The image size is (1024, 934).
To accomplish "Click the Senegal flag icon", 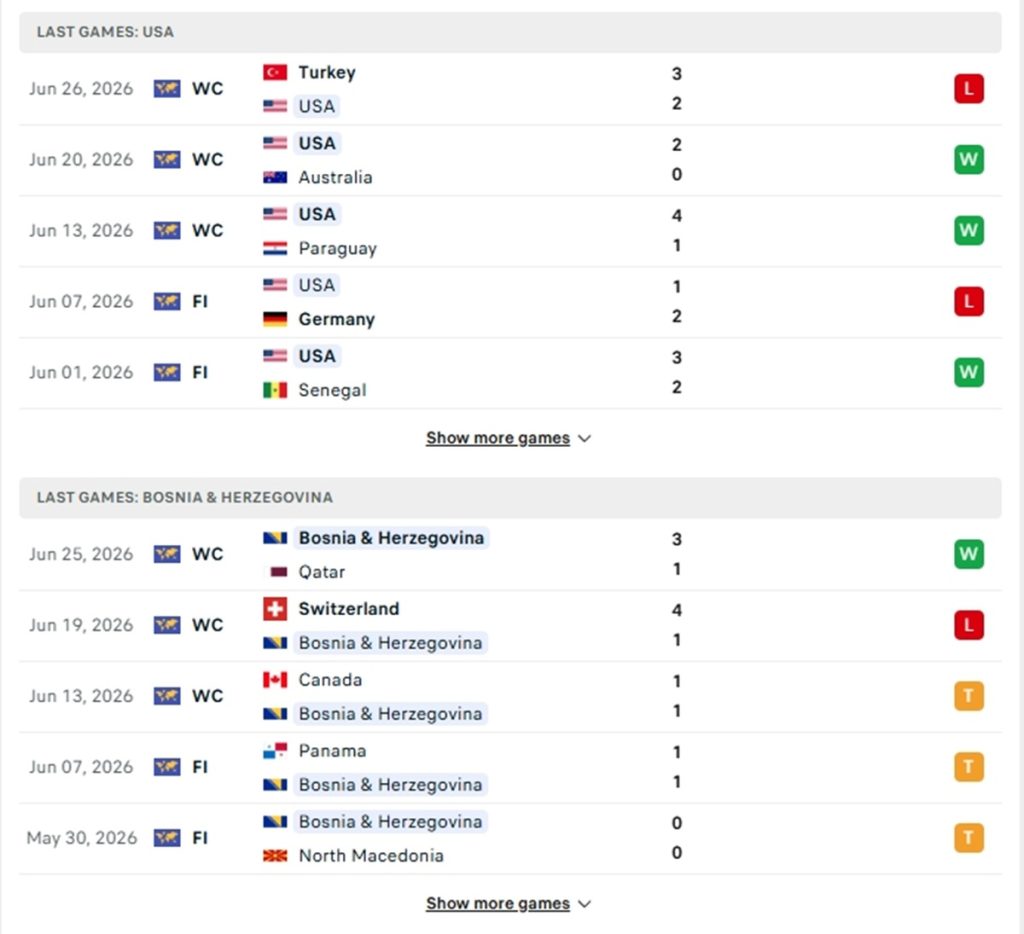I will click(275, 390).
